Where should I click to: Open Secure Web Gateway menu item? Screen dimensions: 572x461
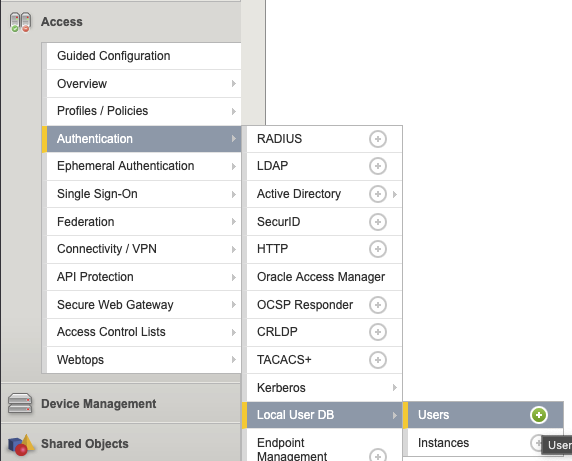144,305
